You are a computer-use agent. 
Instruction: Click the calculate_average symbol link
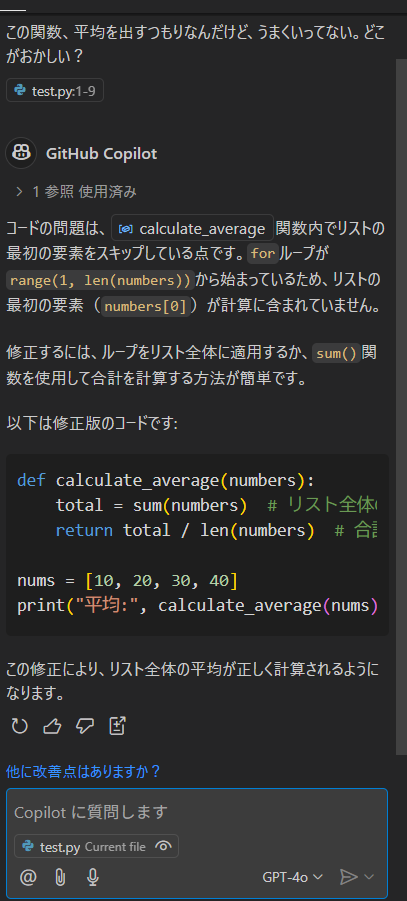(x=192, y=229)
